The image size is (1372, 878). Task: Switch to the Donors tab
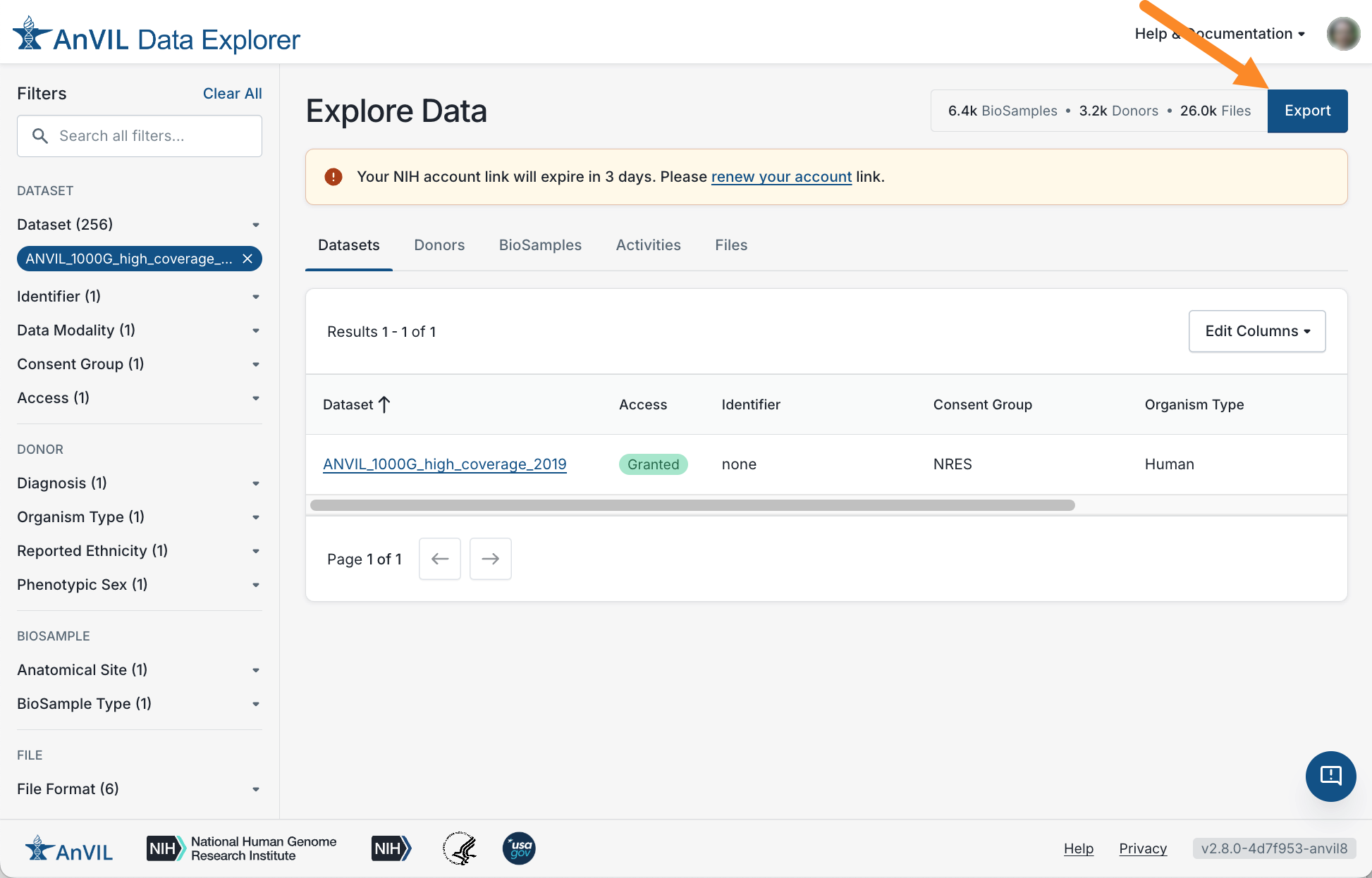point(439,245)
